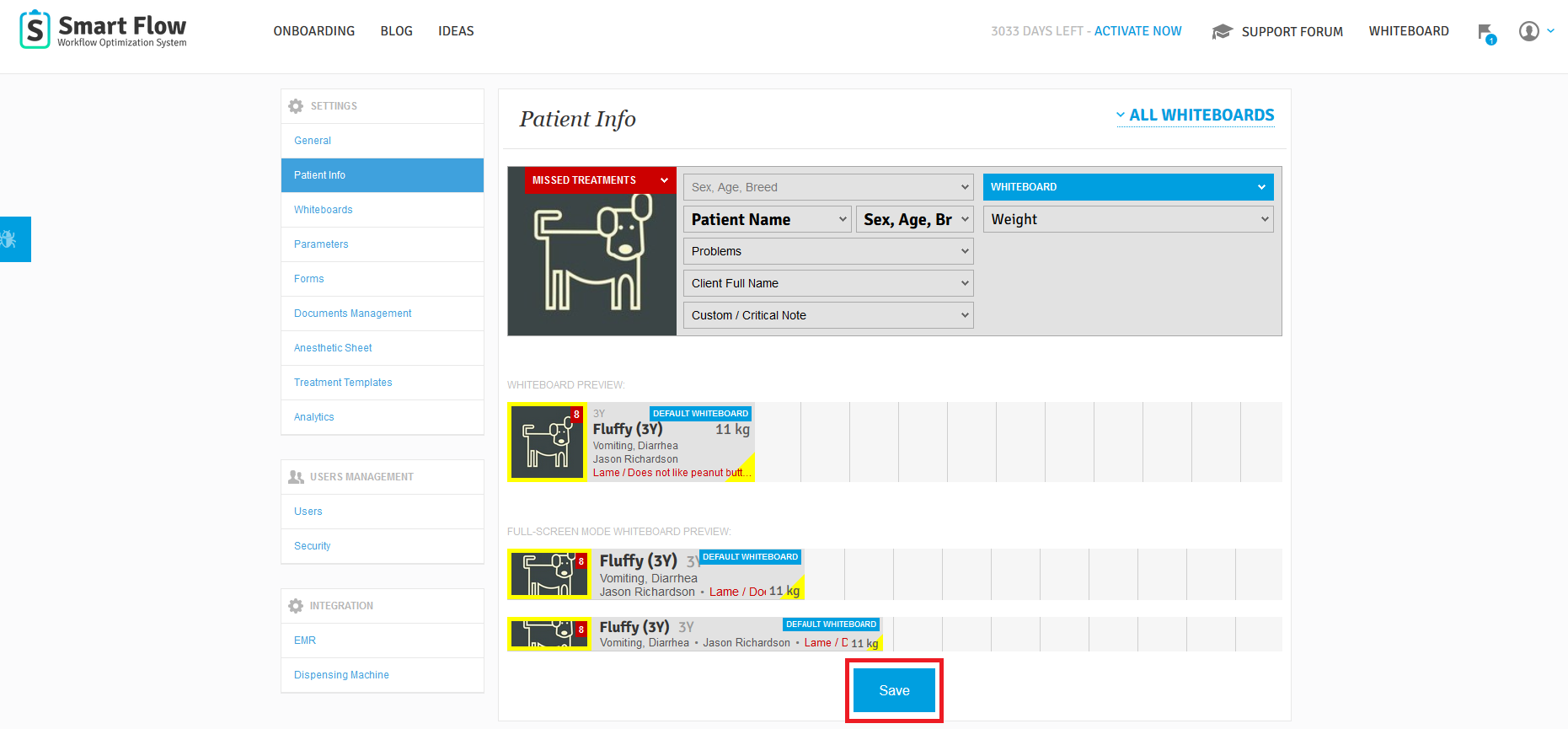This screenshot has height=729, width=1568.
Task: Click the large dog patient image
Action: click(592, 251)
